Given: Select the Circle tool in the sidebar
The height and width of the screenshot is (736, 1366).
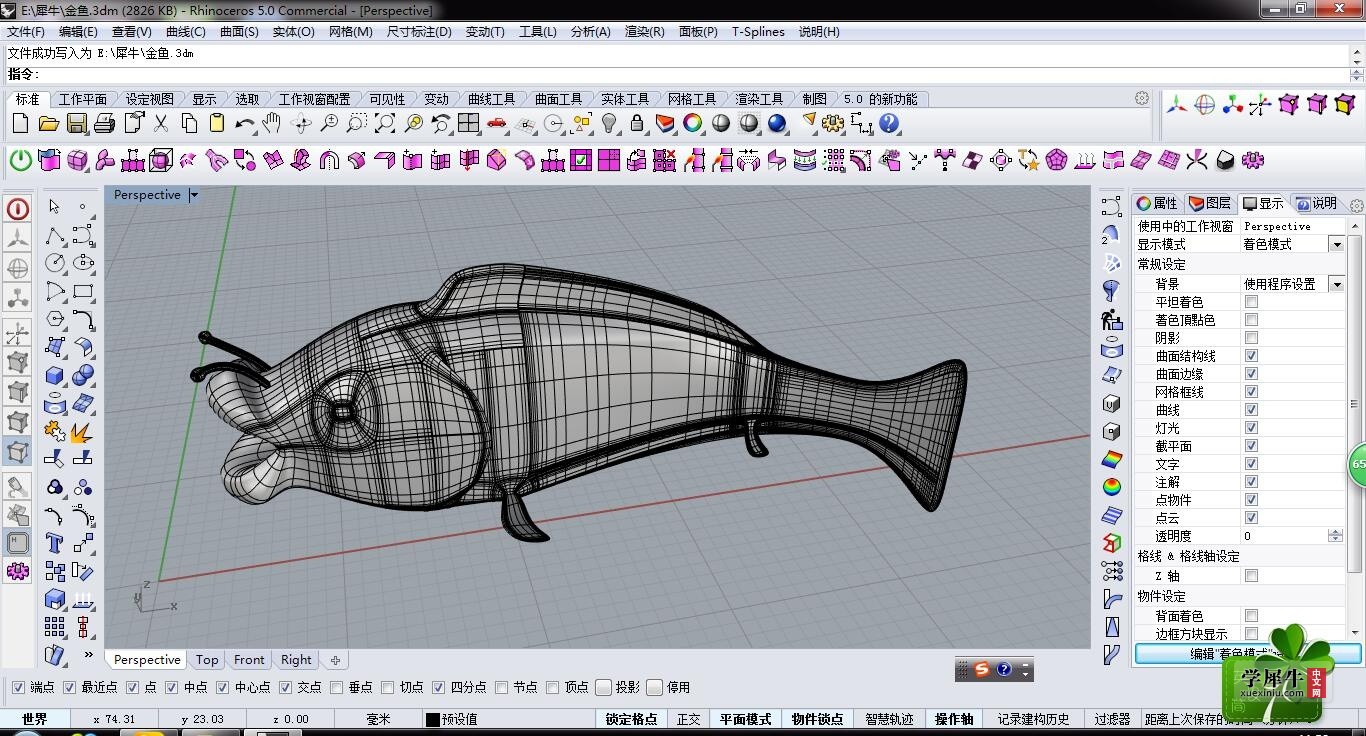Looking at the screenshot, I should 55,264.
